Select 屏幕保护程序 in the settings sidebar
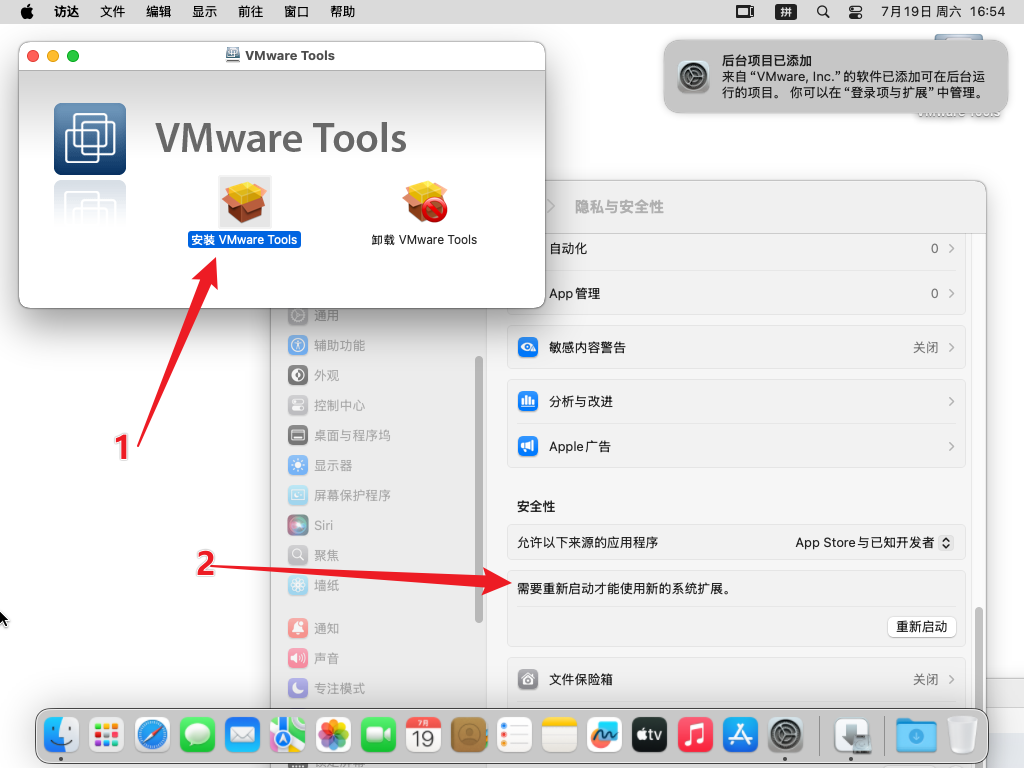The height and width of the screenshot is (768, 1024). pos(381,496)
